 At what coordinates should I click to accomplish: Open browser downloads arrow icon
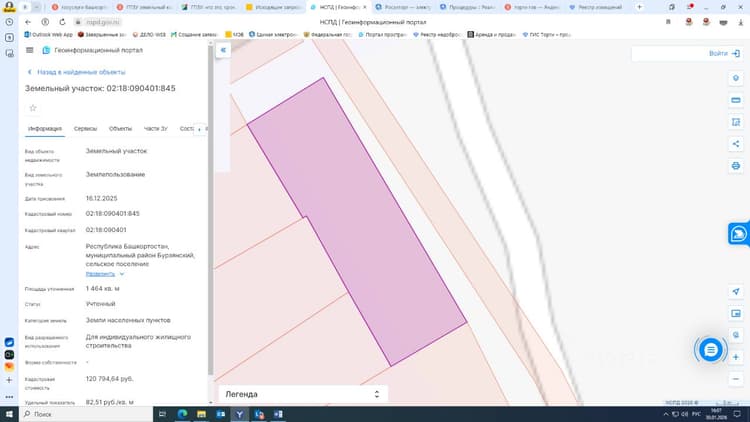click(x=740, y=22)
